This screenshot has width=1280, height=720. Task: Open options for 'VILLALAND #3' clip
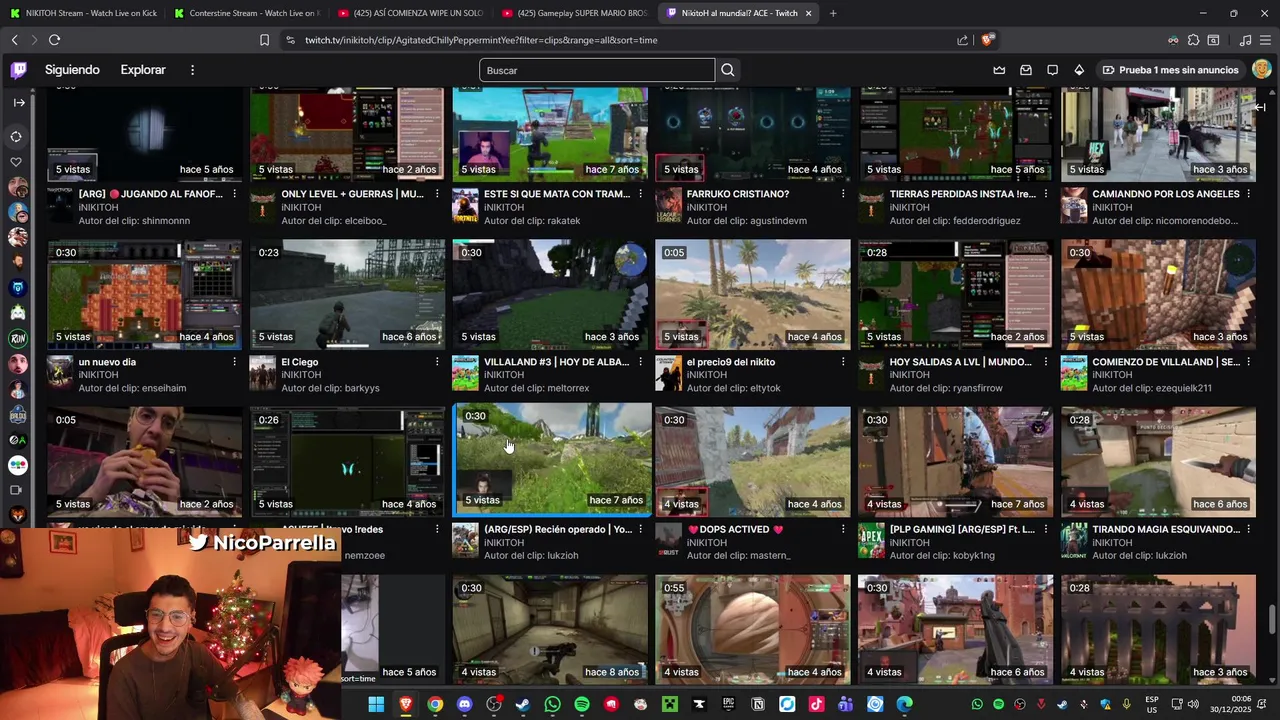tap(640, 362)
